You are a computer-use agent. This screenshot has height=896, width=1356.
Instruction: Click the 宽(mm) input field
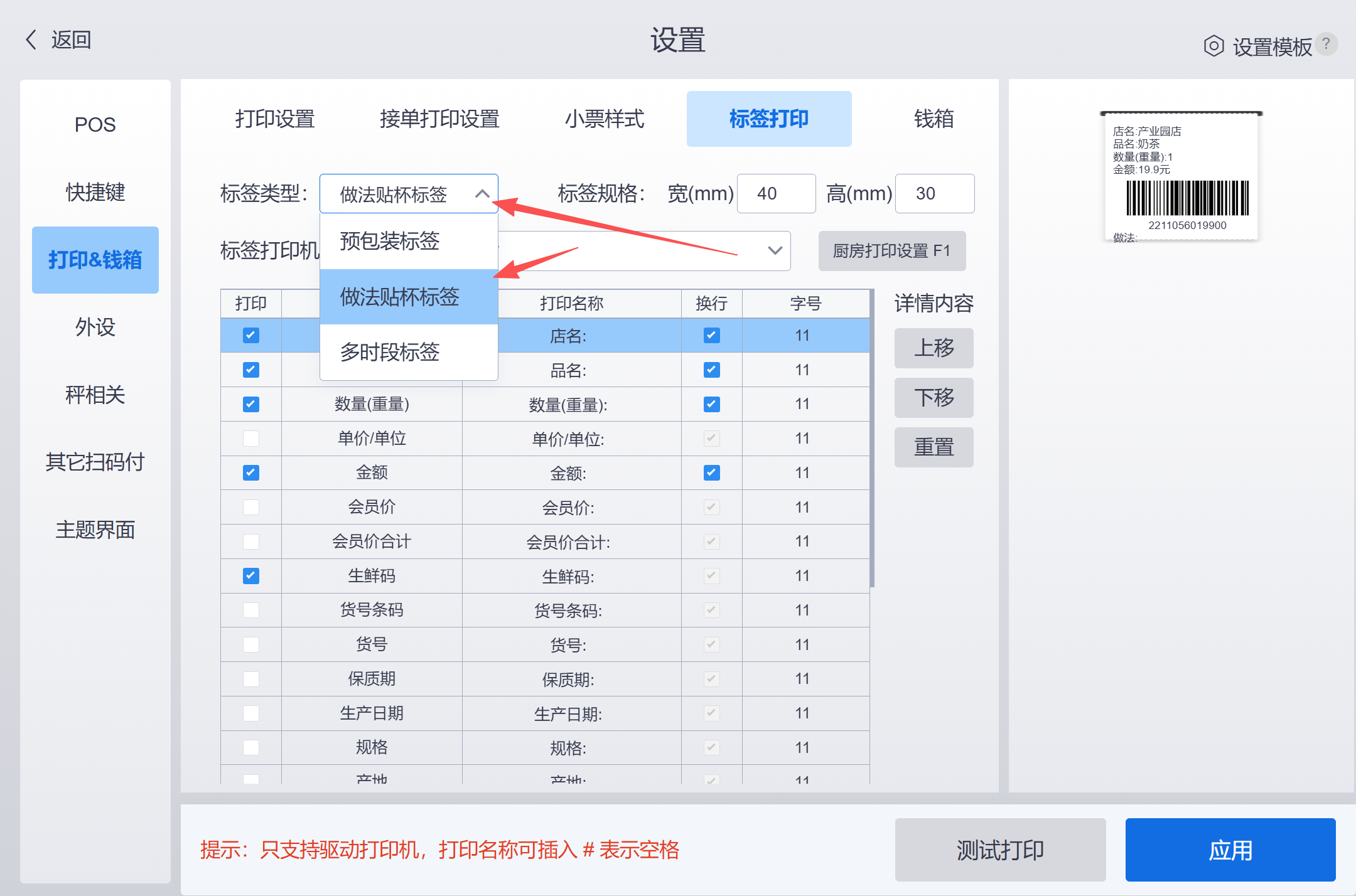tap(776, 193)
